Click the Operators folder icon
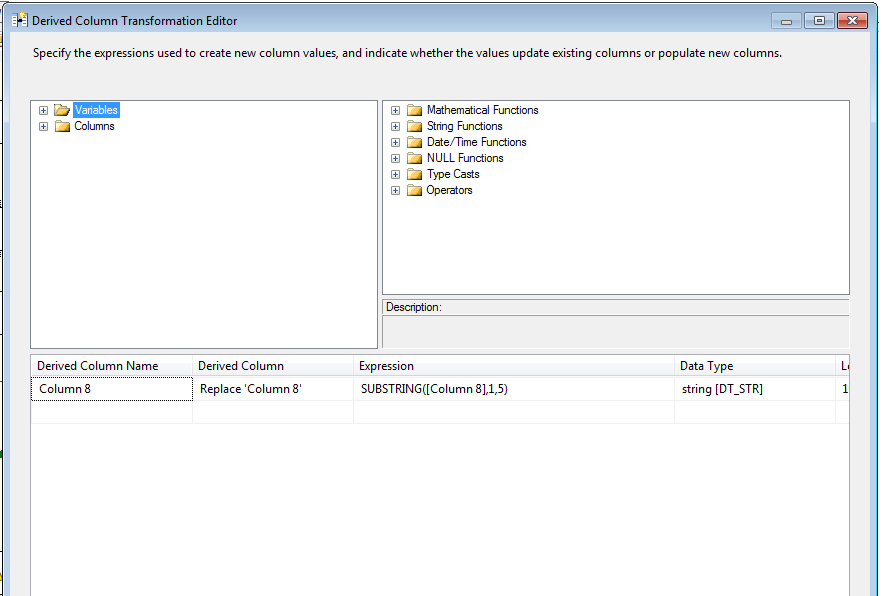 click(x=414, y=190)
